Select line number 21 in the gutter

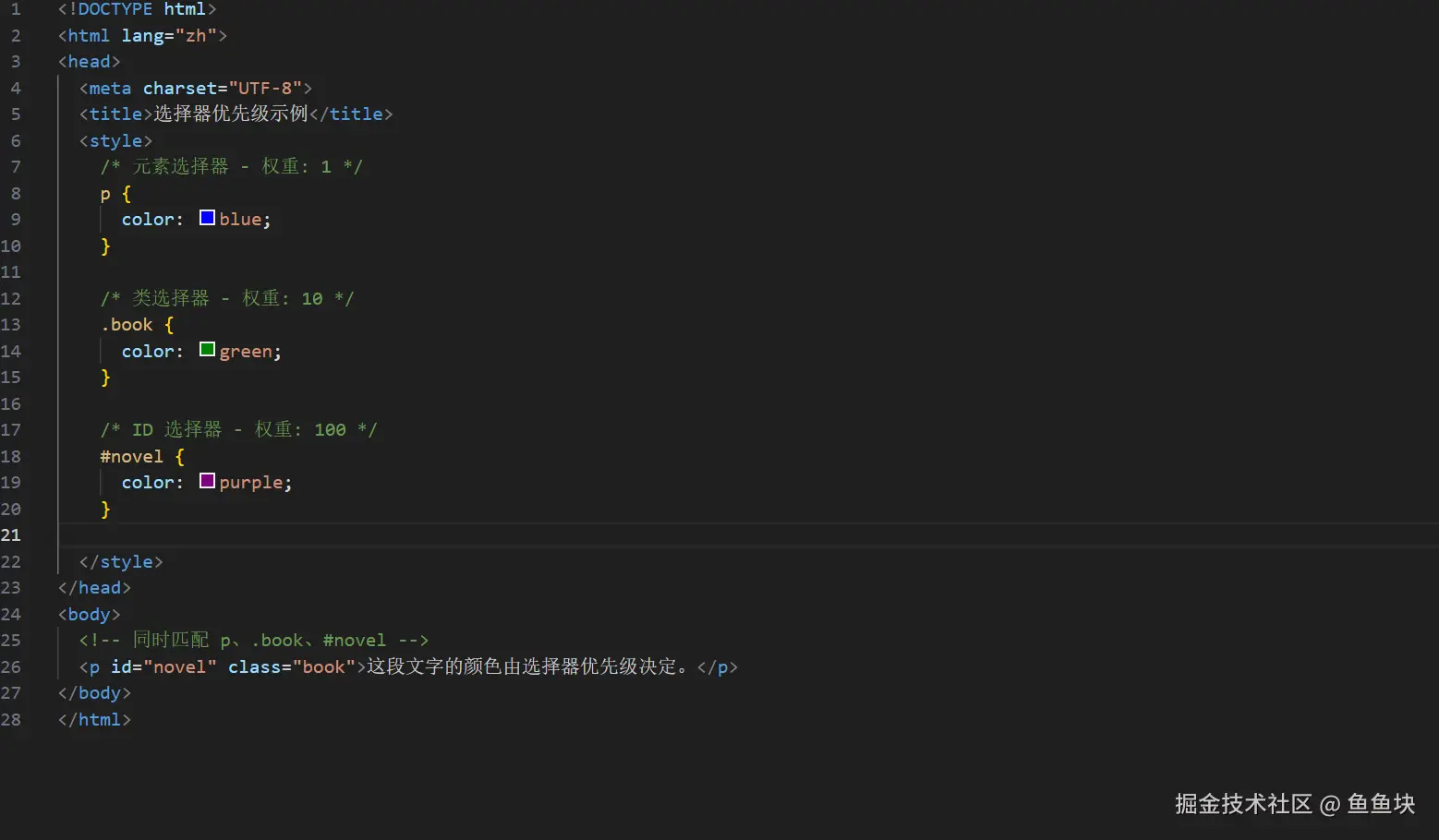point(11,535)
